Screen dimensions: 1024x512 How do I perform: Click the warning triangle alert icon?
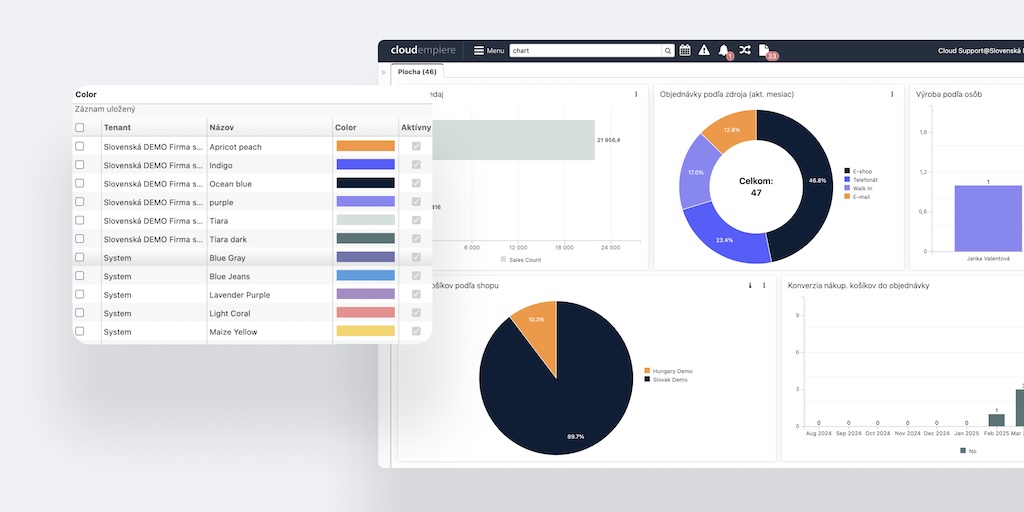704,50
